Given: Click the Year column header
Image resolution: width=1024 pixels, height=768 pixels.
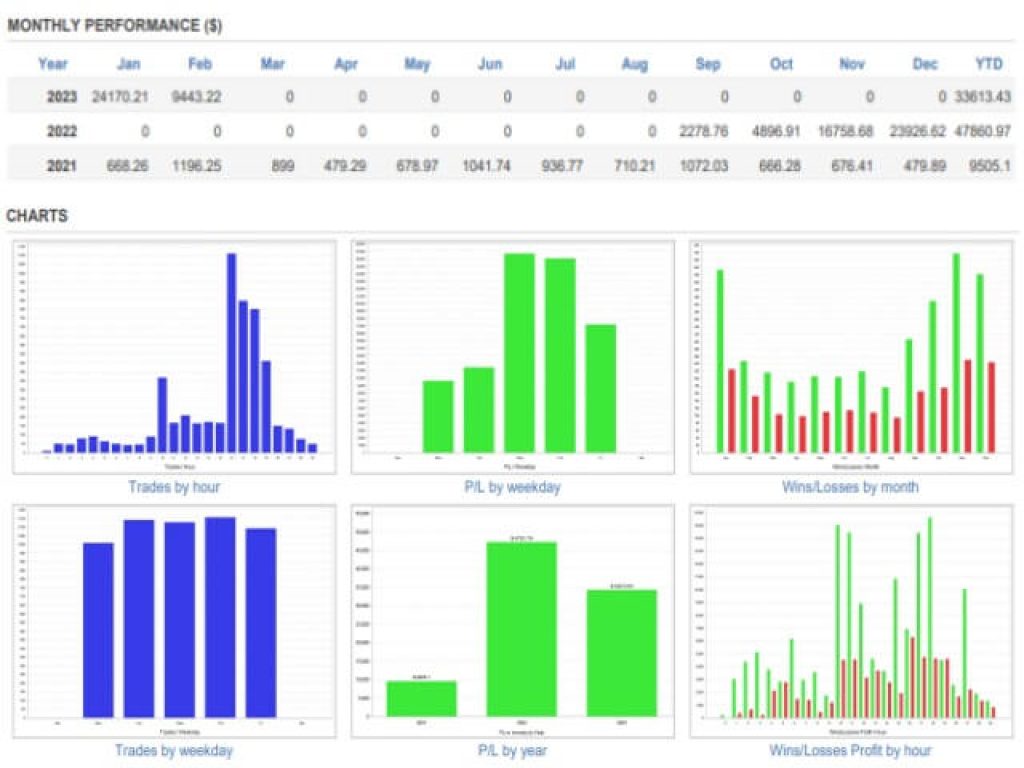Looking at the screenshot, I should [x=53, y=64].
